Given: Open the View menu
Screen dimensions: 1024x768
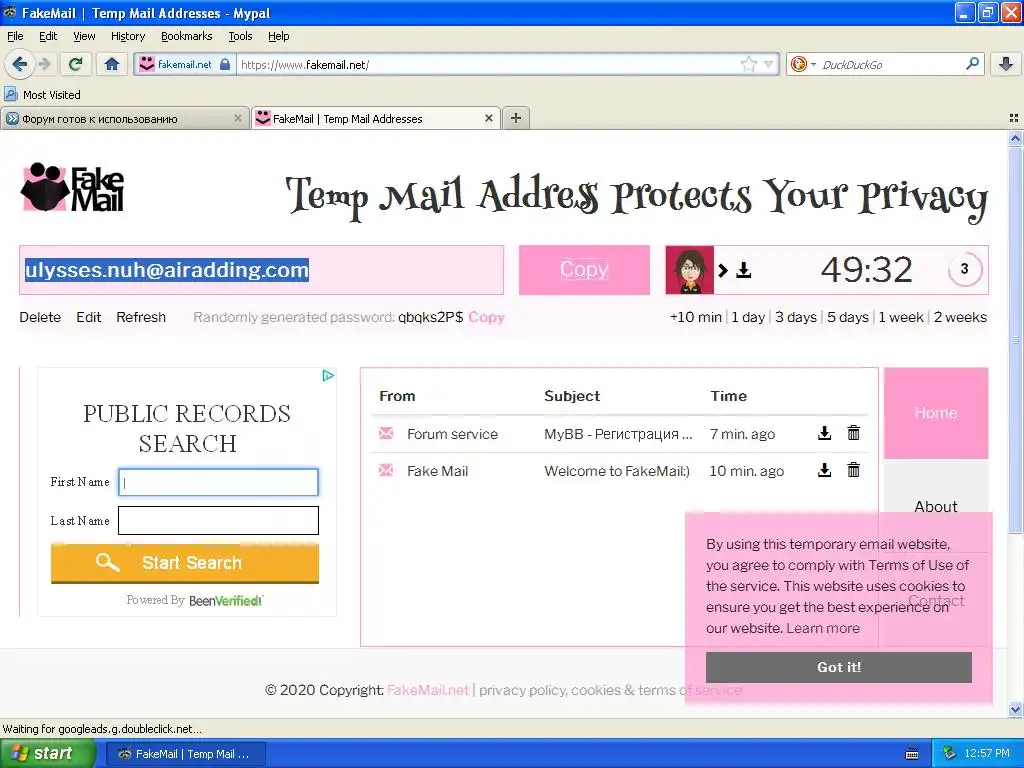Looking at the screenshot, I should click(x=84, y=36).
